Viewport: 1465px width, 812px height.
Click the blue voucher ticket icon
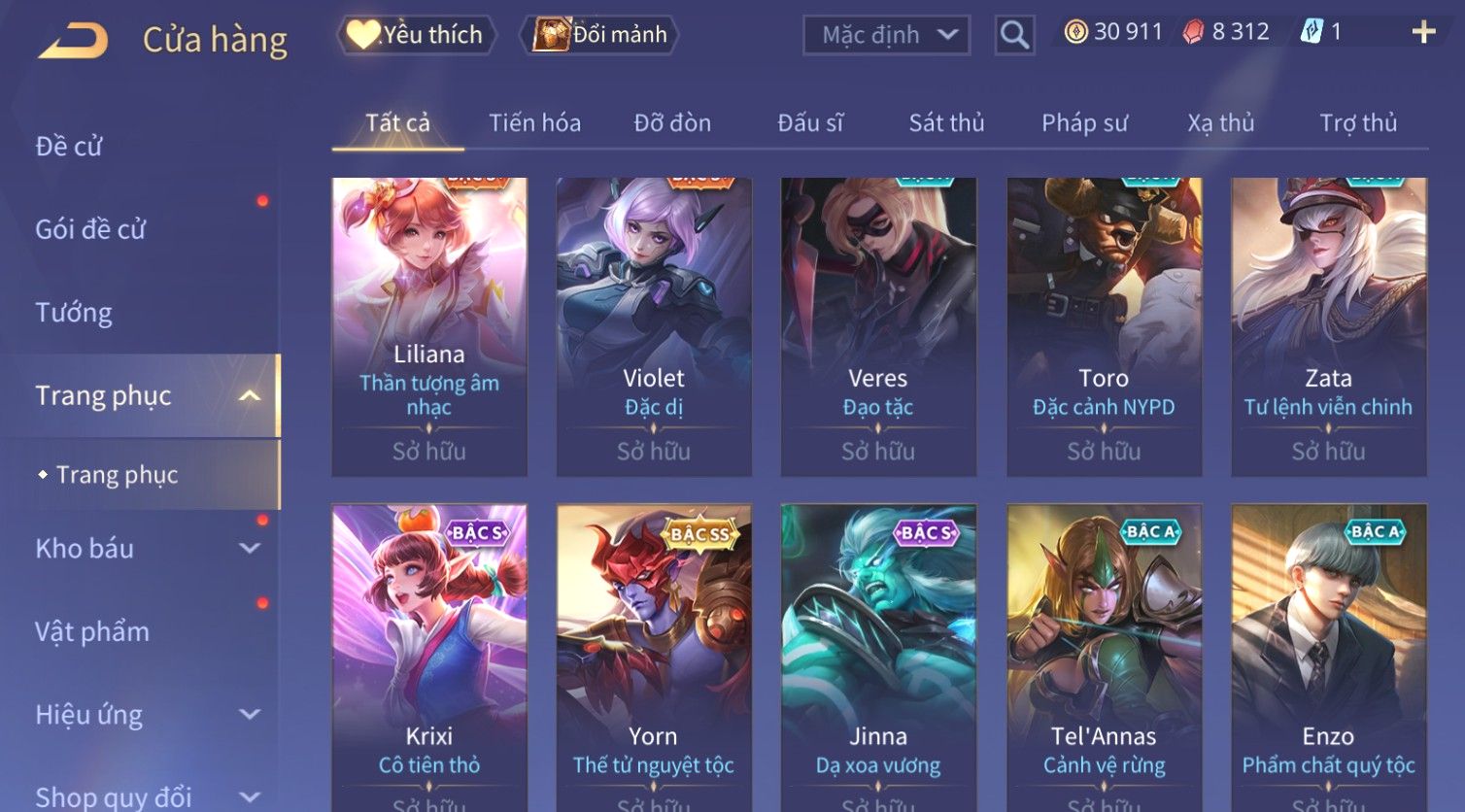coord(1312,32)
